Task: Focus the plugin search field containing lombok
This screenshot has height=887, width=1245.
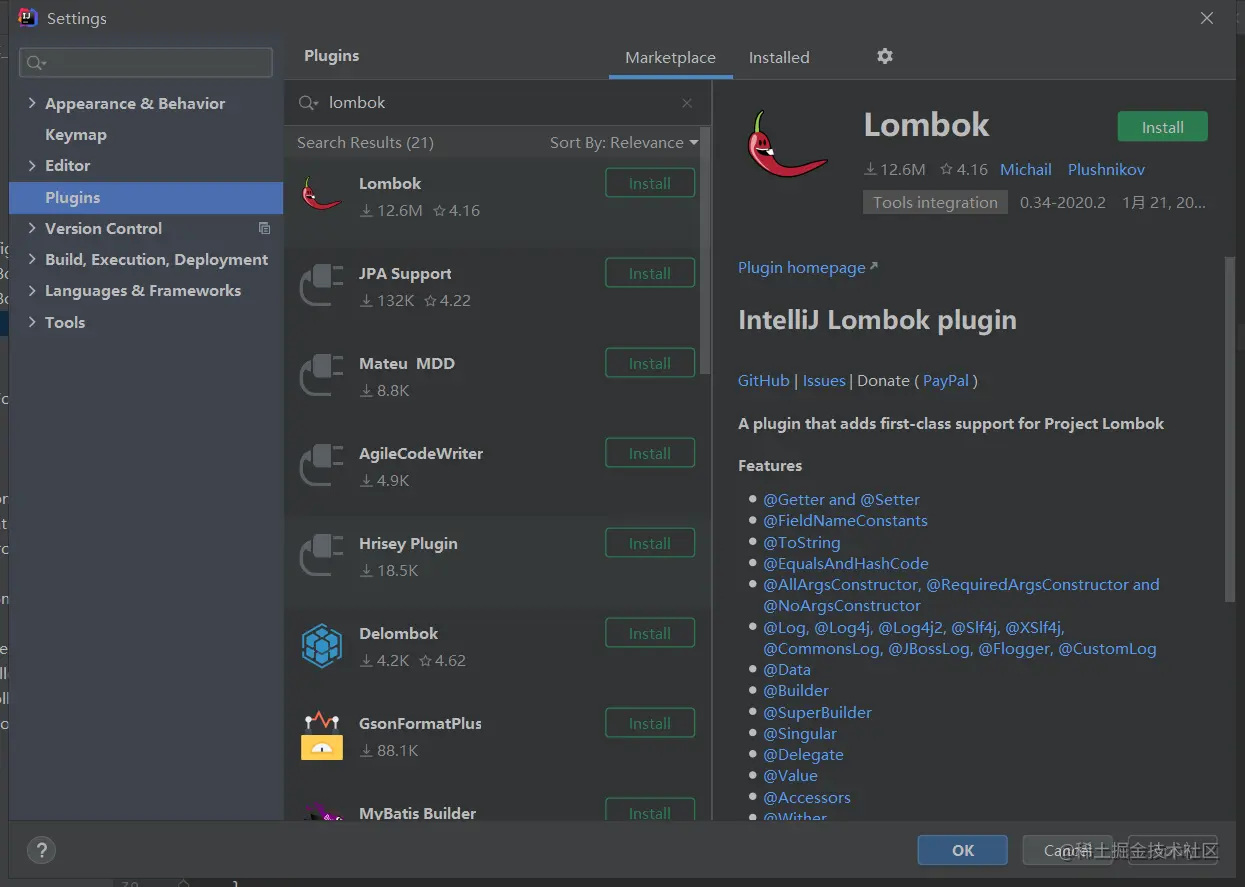Action: [x=500, y=103]
